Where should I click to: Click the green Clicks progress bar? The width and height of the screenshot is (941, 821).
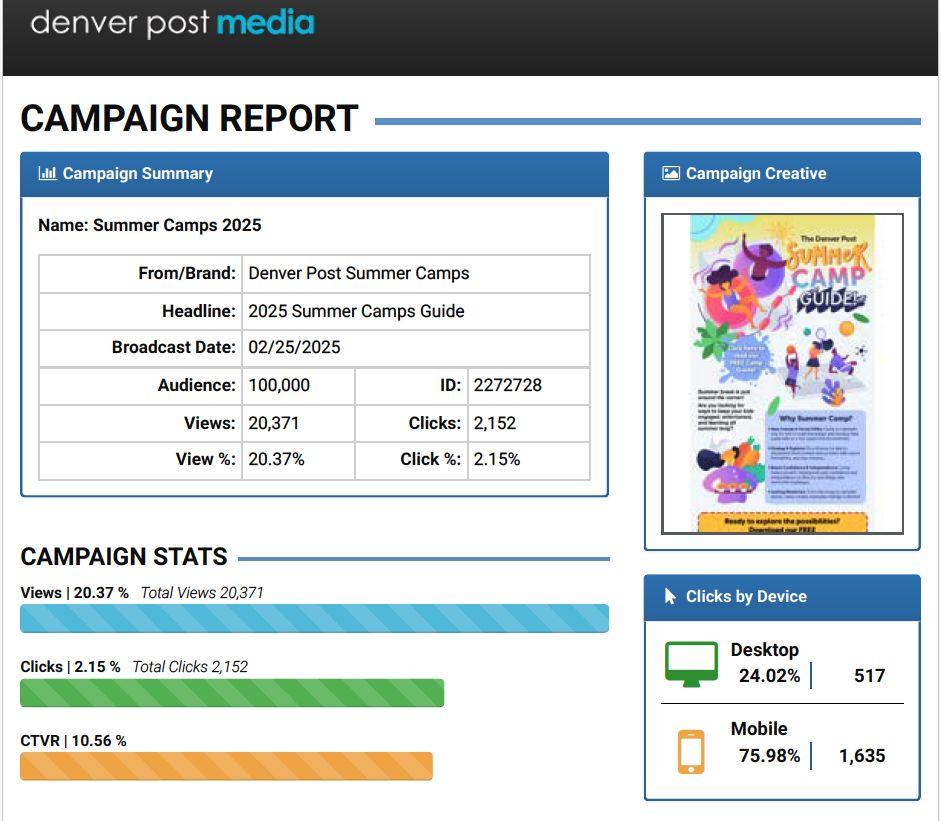(x=232, y=693)
